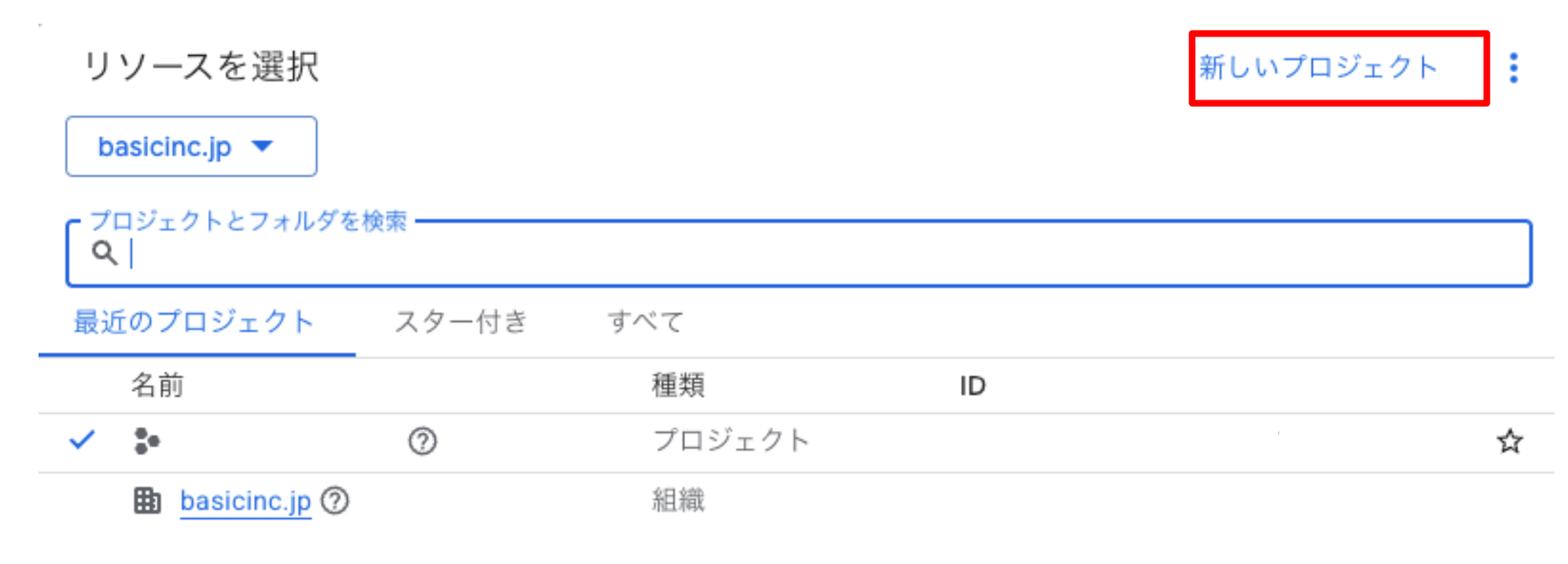
Task: Click the blue checkmark on selected project
Action: (x=82, y=441)
